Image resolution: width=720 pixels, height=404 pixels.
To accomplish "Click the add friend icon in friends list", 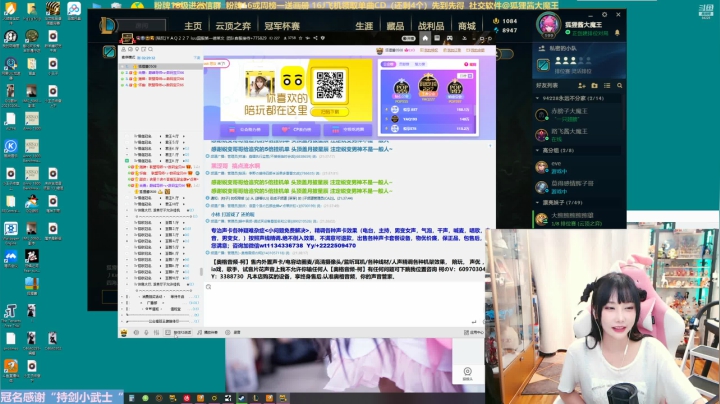I will tap(582, 85).
